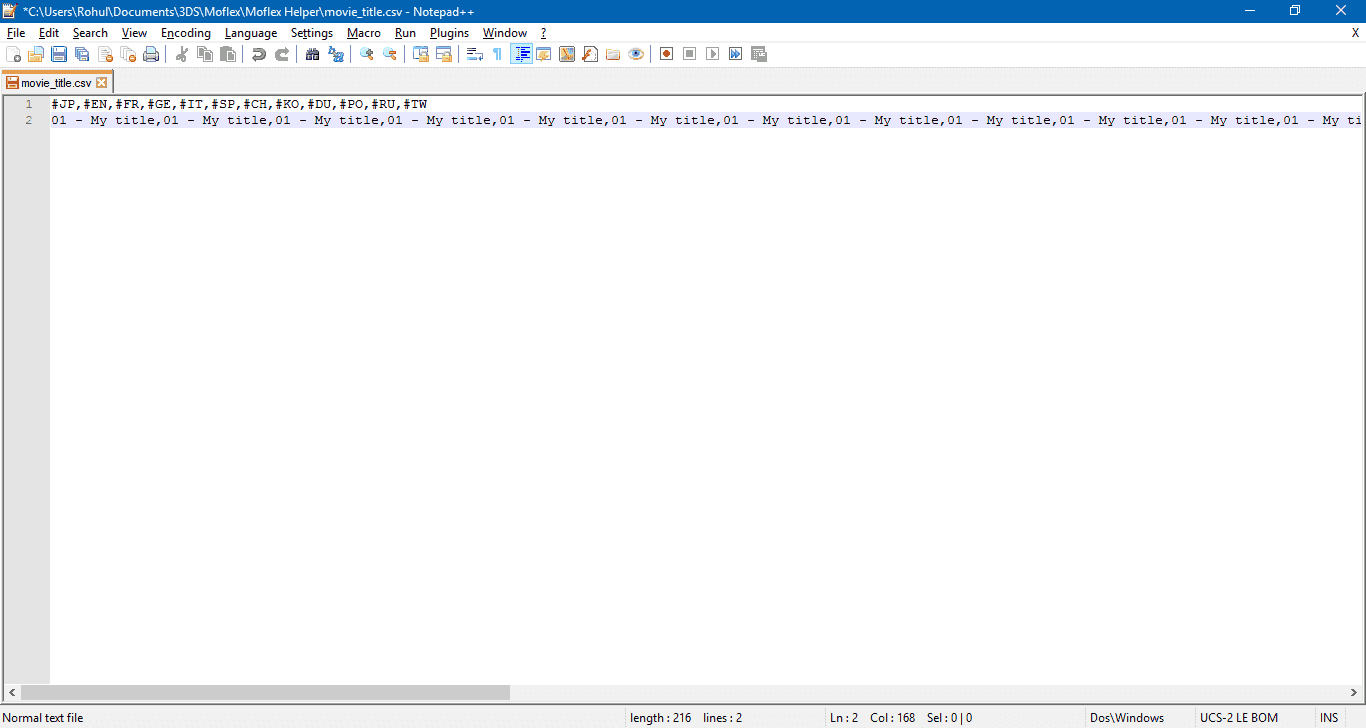Select the movie_title.csv tab
The image size is (1366, 728).
56,83
